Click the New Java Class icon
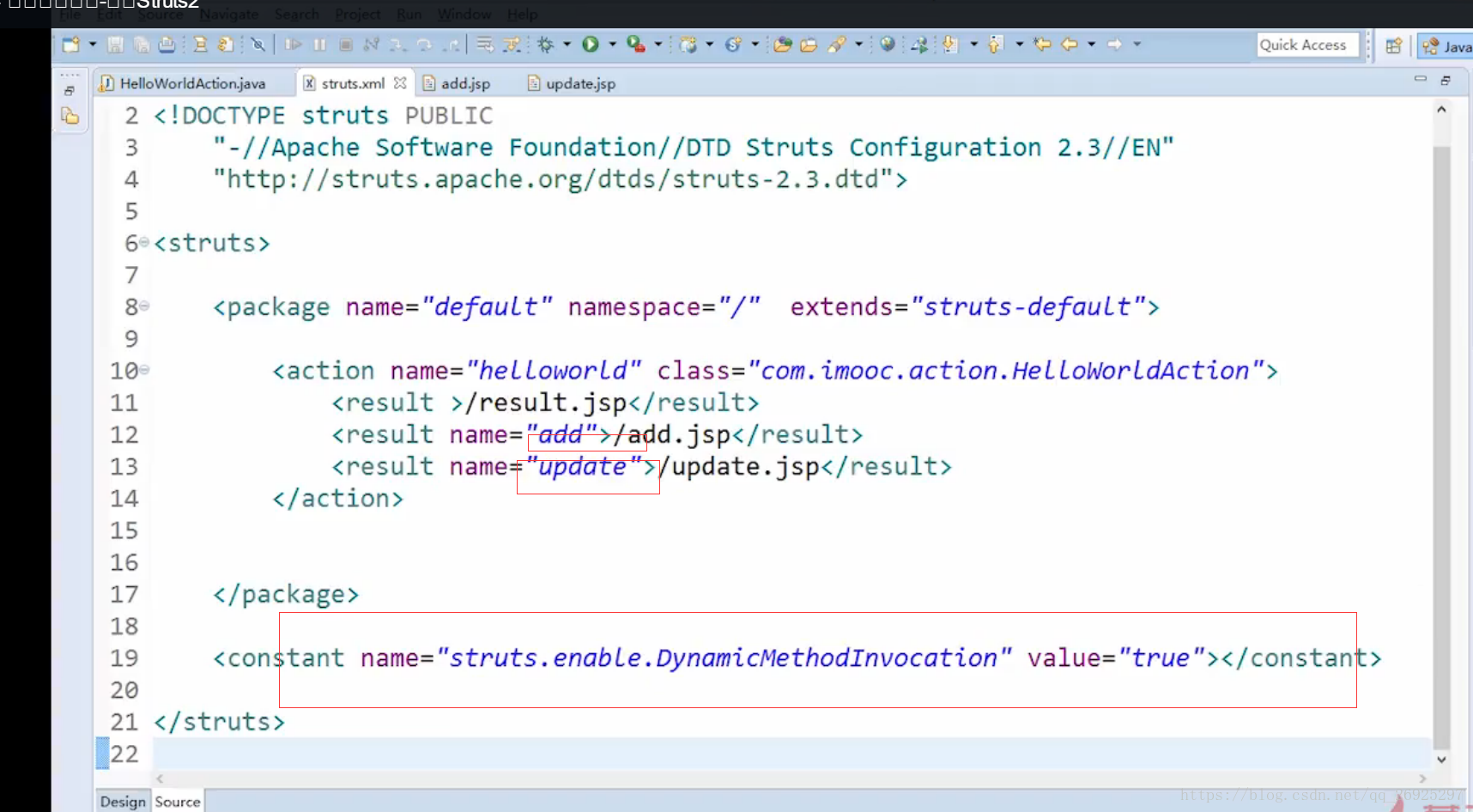Image resolution: width=1473 pixels, height=812 pixels. 732,44
